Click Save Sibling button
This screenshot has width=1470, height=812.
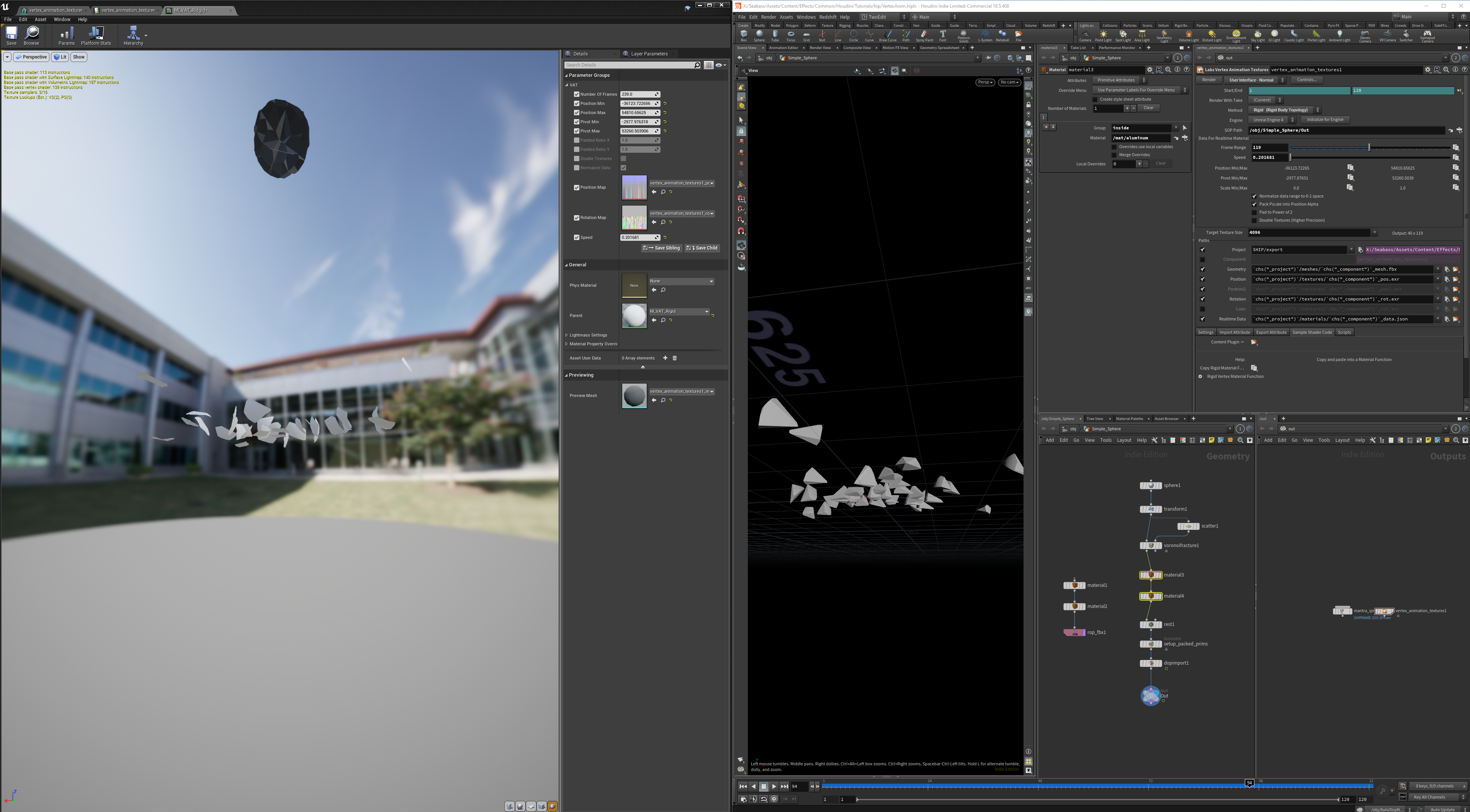[x=661, y=248]
